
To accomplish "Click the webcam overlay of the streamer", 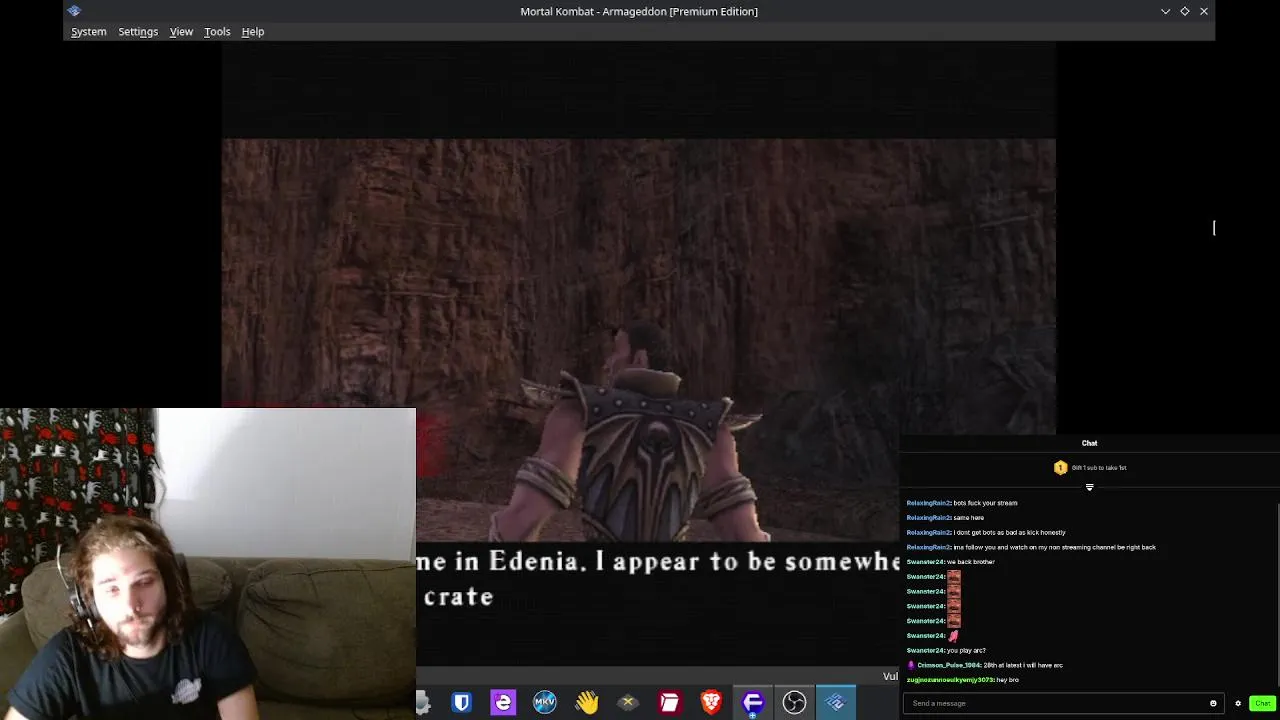I will click(208, 563).
